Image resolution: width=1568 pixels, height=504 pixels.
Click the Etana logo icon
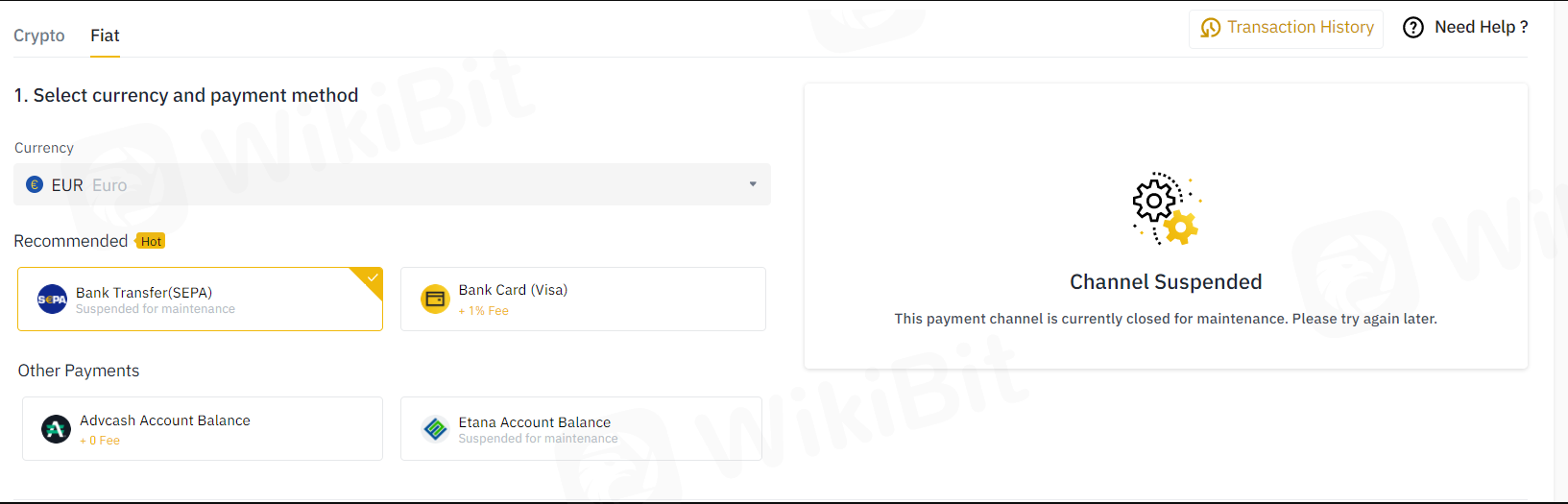(x=435, y=429)
